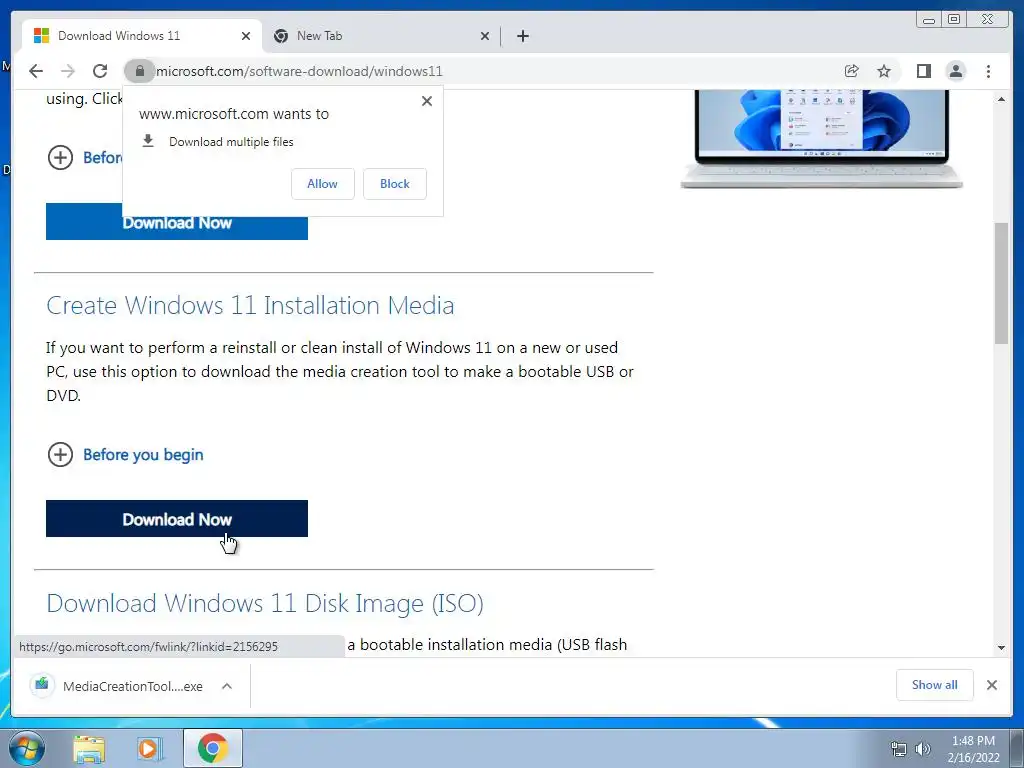Launch Windows Media Player from taskbar
This screenshot has height=768, width=1024.
click(150, 749)
